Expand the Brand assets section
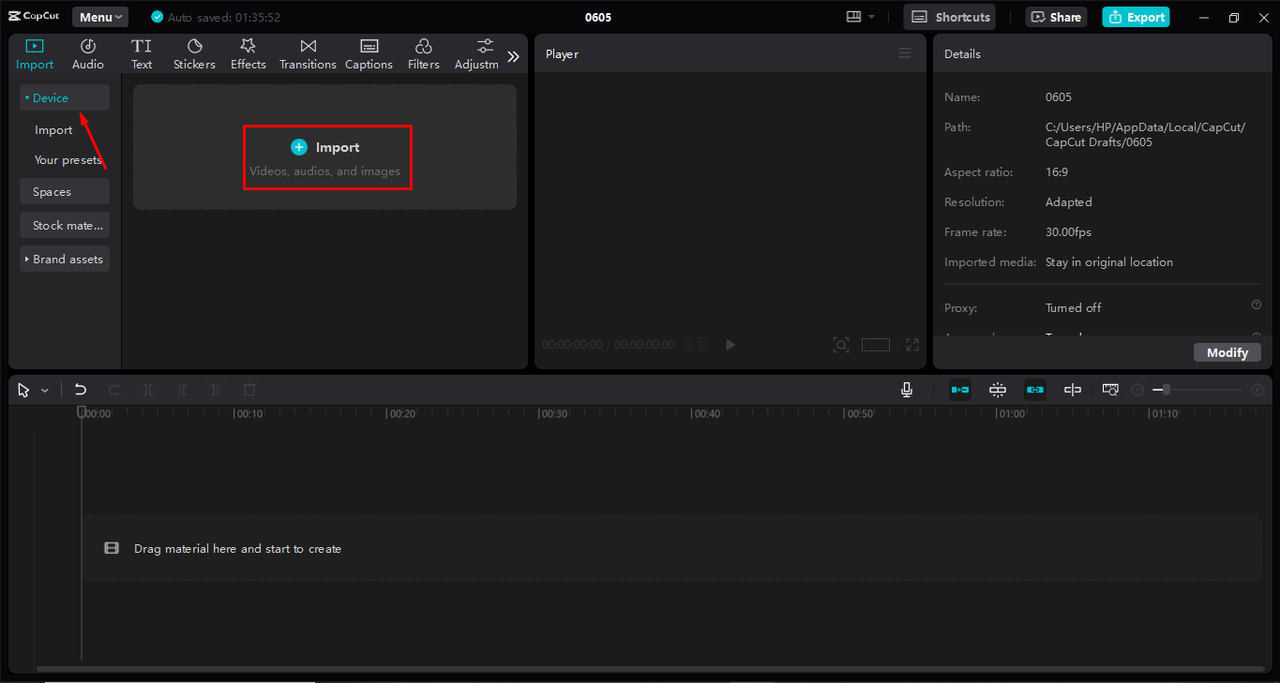 64,259
